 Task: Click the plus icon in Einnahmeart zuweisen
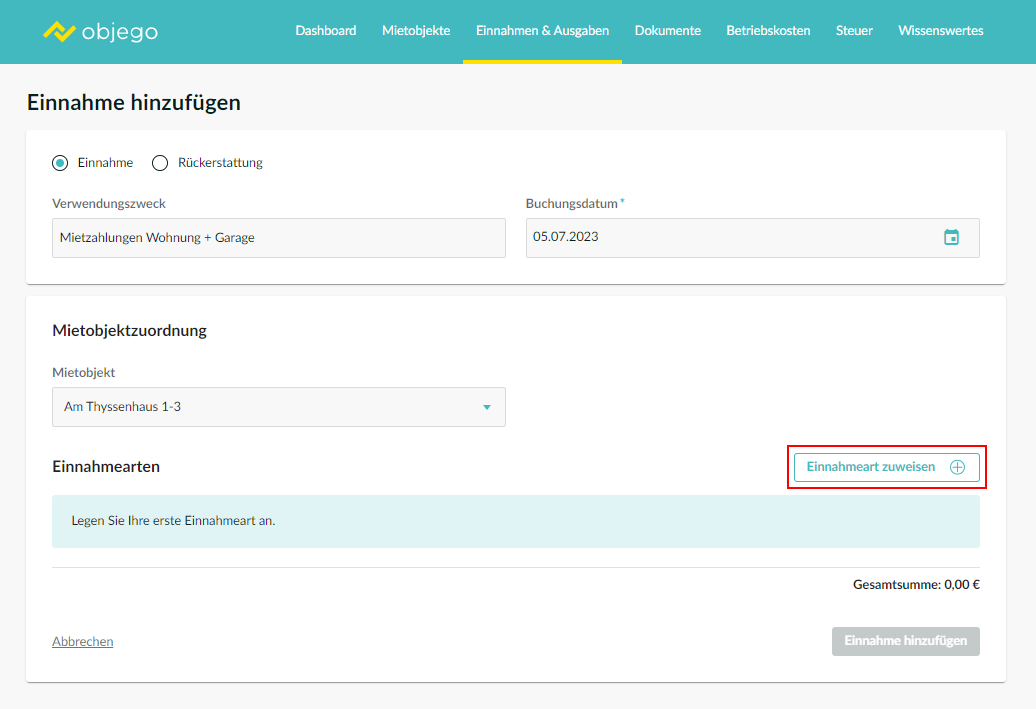(957, 467)
